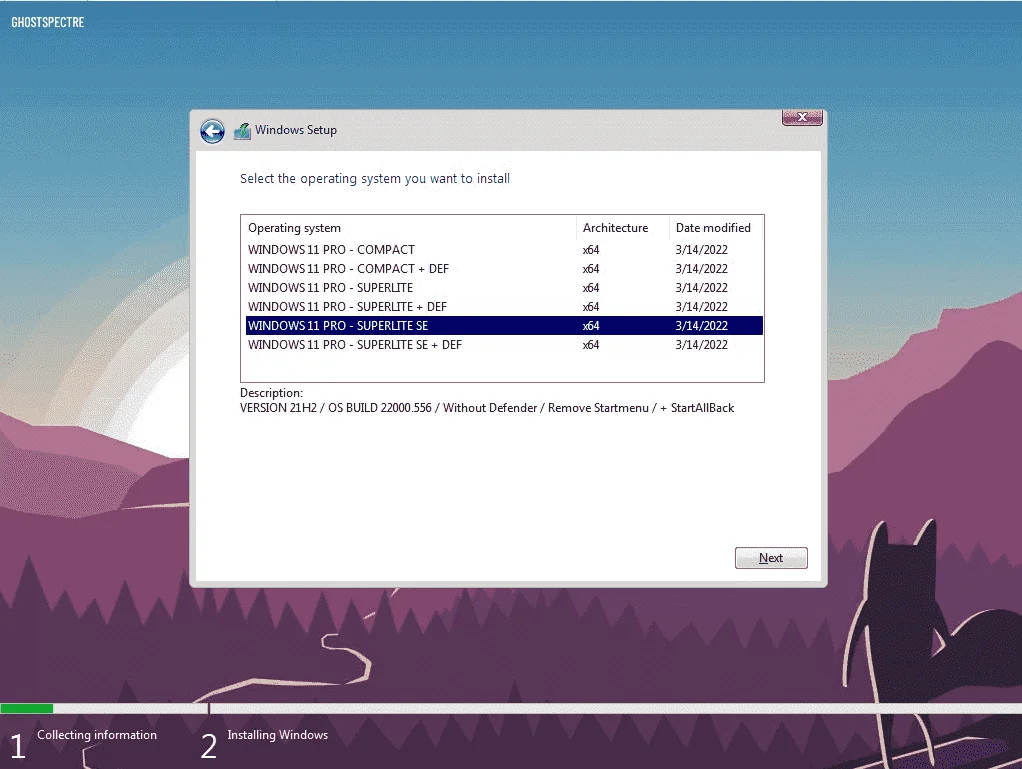Click the Architecture column header
The width and height of the screenshot is (1022, 769).
tap(622, 228)
